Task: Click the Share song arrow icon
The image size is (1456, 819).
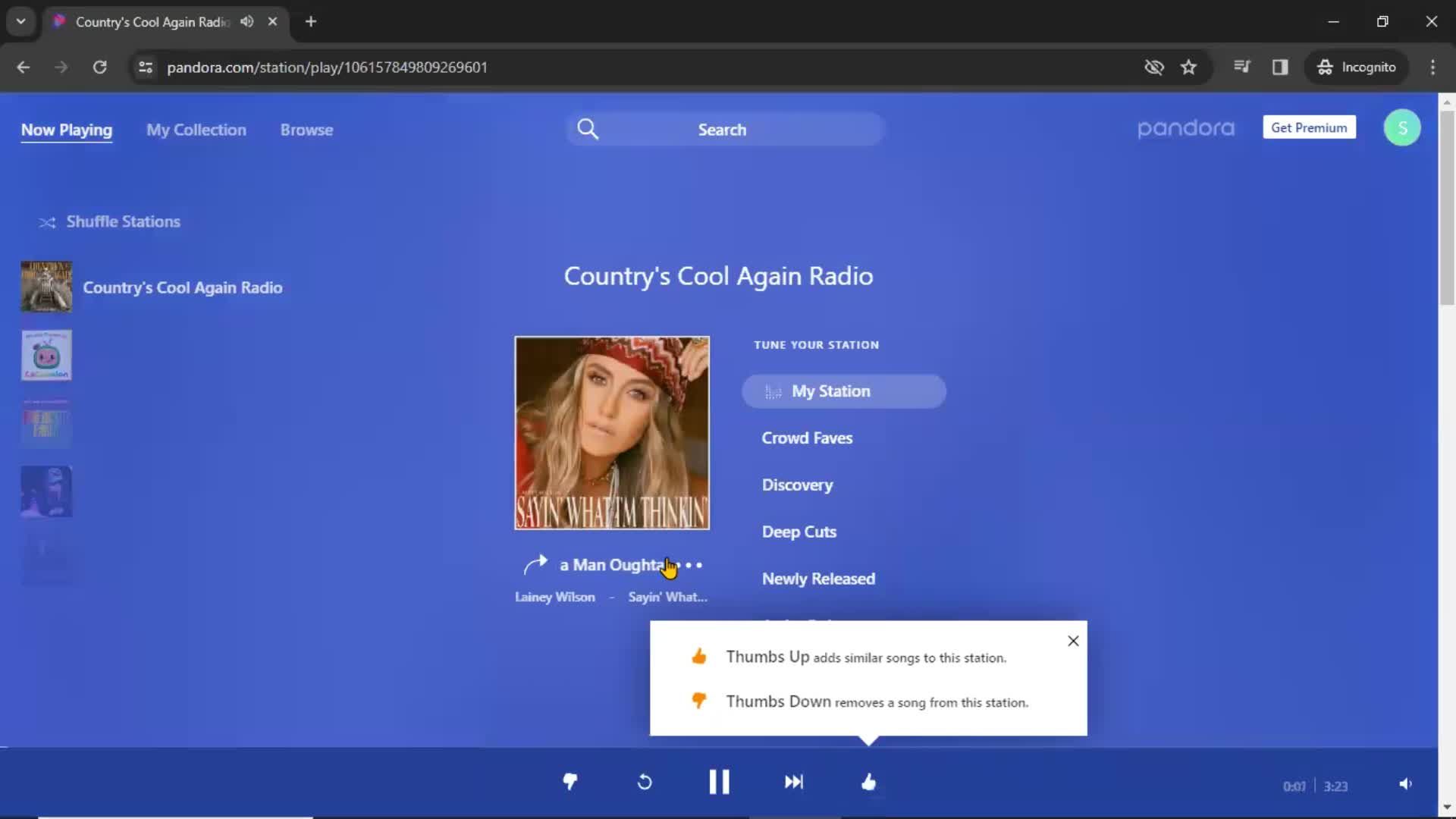Action: click(534, 562)
